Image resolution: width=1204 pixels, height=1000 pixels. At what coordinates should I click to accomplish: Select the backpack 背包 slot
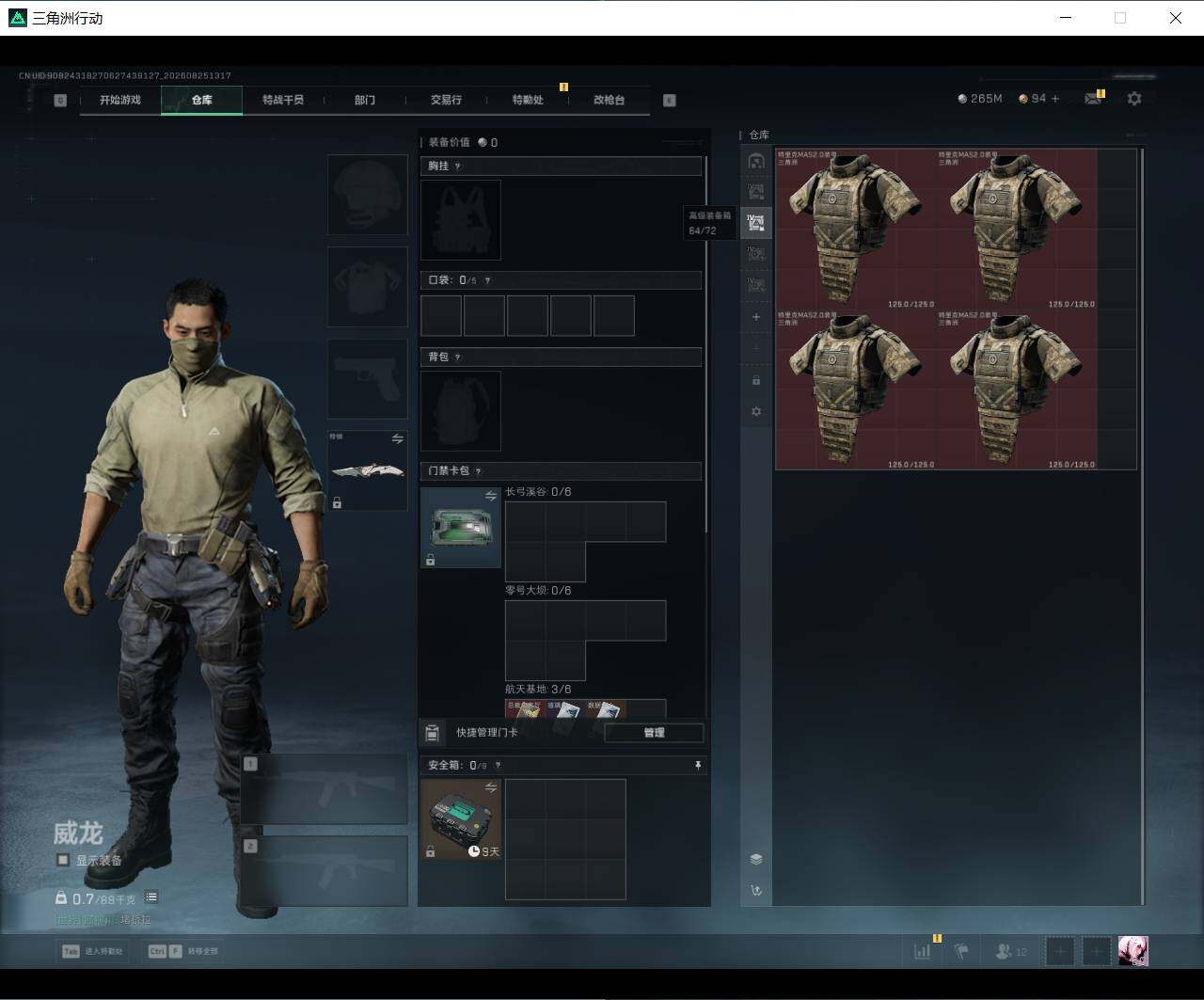click(461, 411)
